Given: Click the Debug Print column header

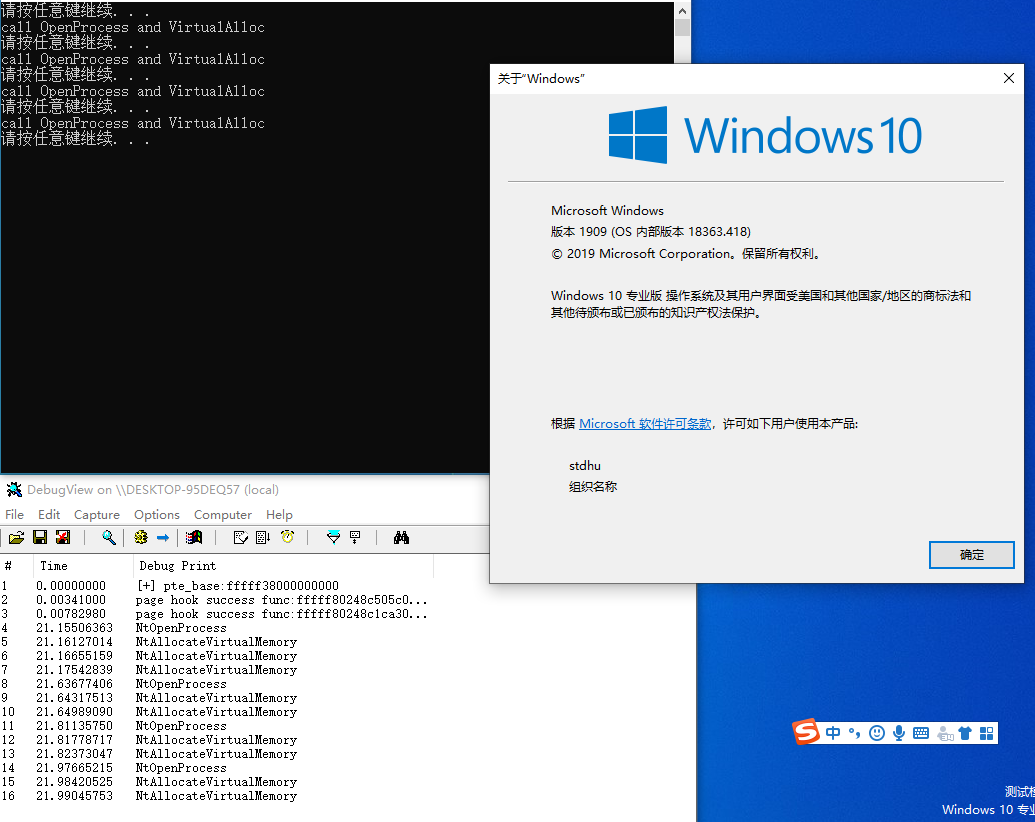Looking at the screenshot, I should point(284,566).
